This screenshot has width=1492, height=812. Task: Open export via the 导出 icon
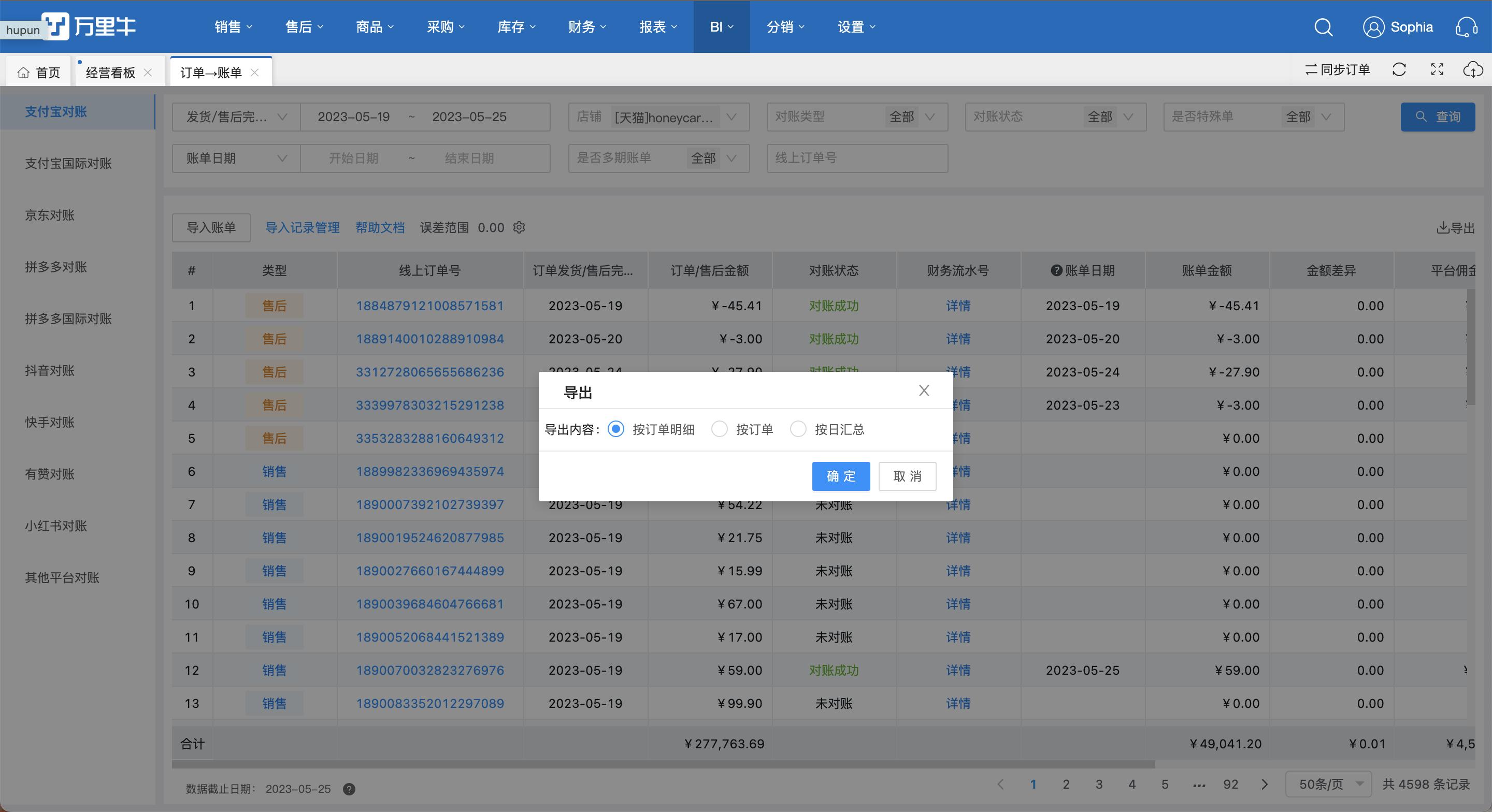pyautogui.click(x=1456, y=228)
